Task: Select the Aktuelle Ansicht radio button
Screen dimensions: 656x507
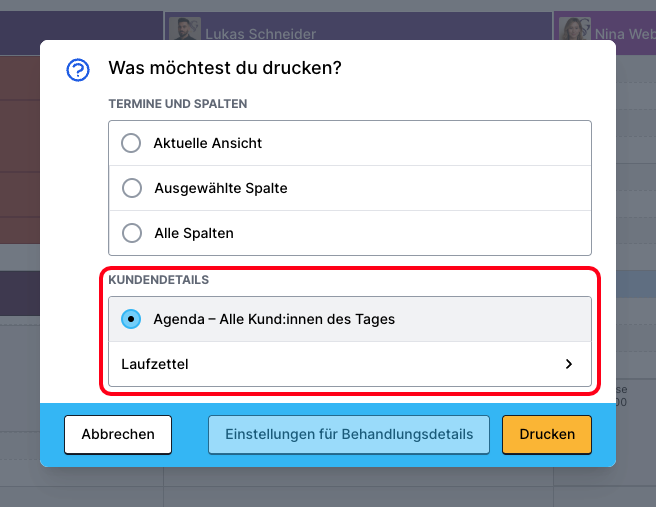Action: [131, 143]
